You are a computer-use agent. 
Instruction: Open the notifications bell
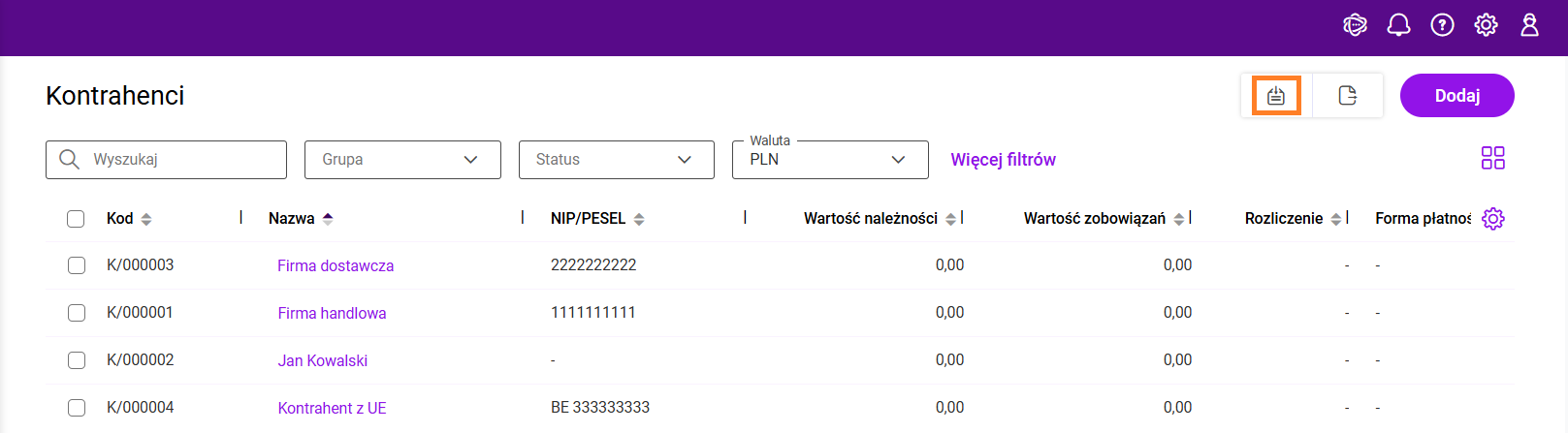pyautogui.click(x=1398, y=25)
